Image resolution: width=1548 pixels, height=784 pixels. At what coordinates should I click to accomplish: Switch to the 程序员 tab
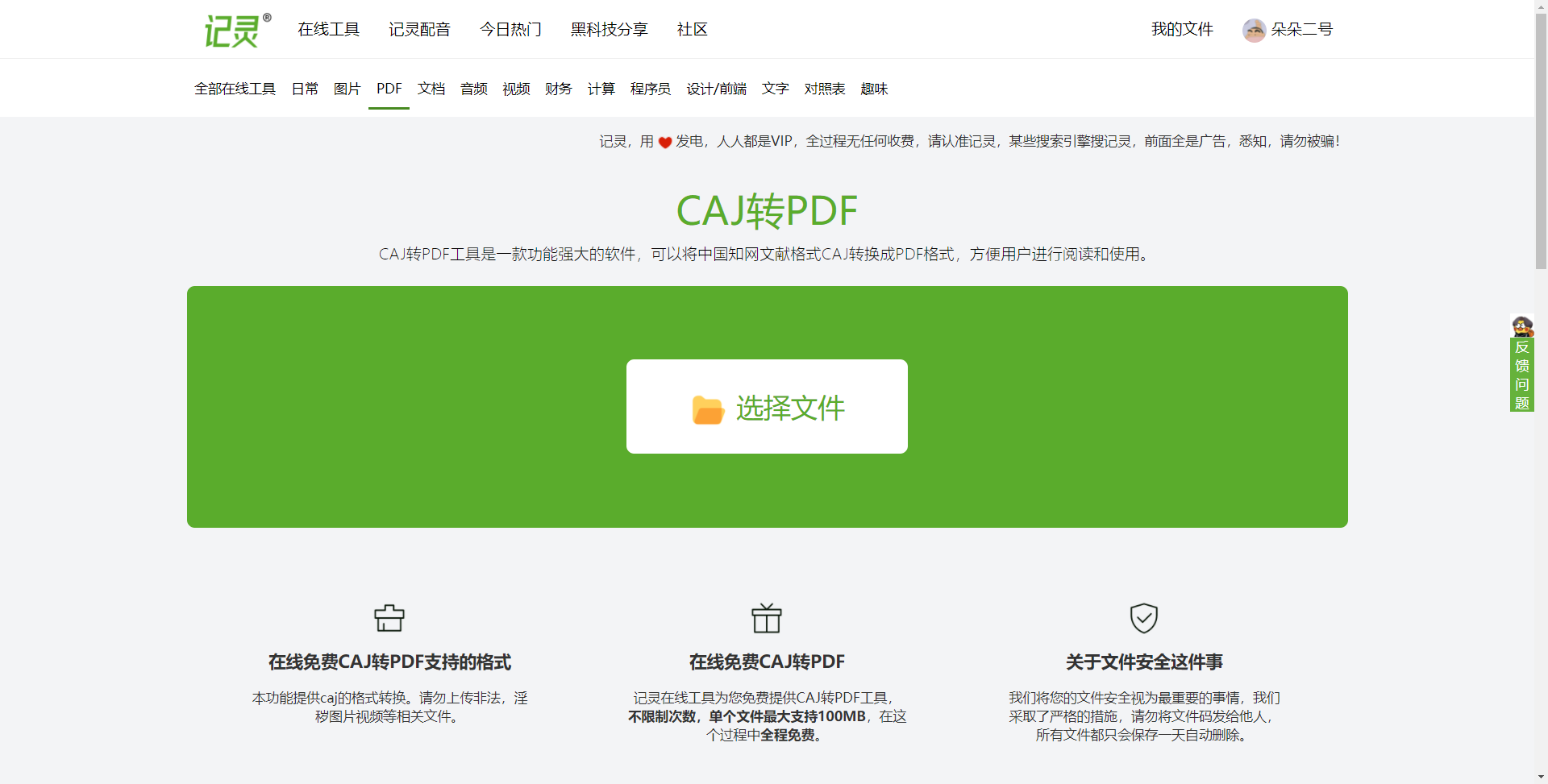pos(650,89)
